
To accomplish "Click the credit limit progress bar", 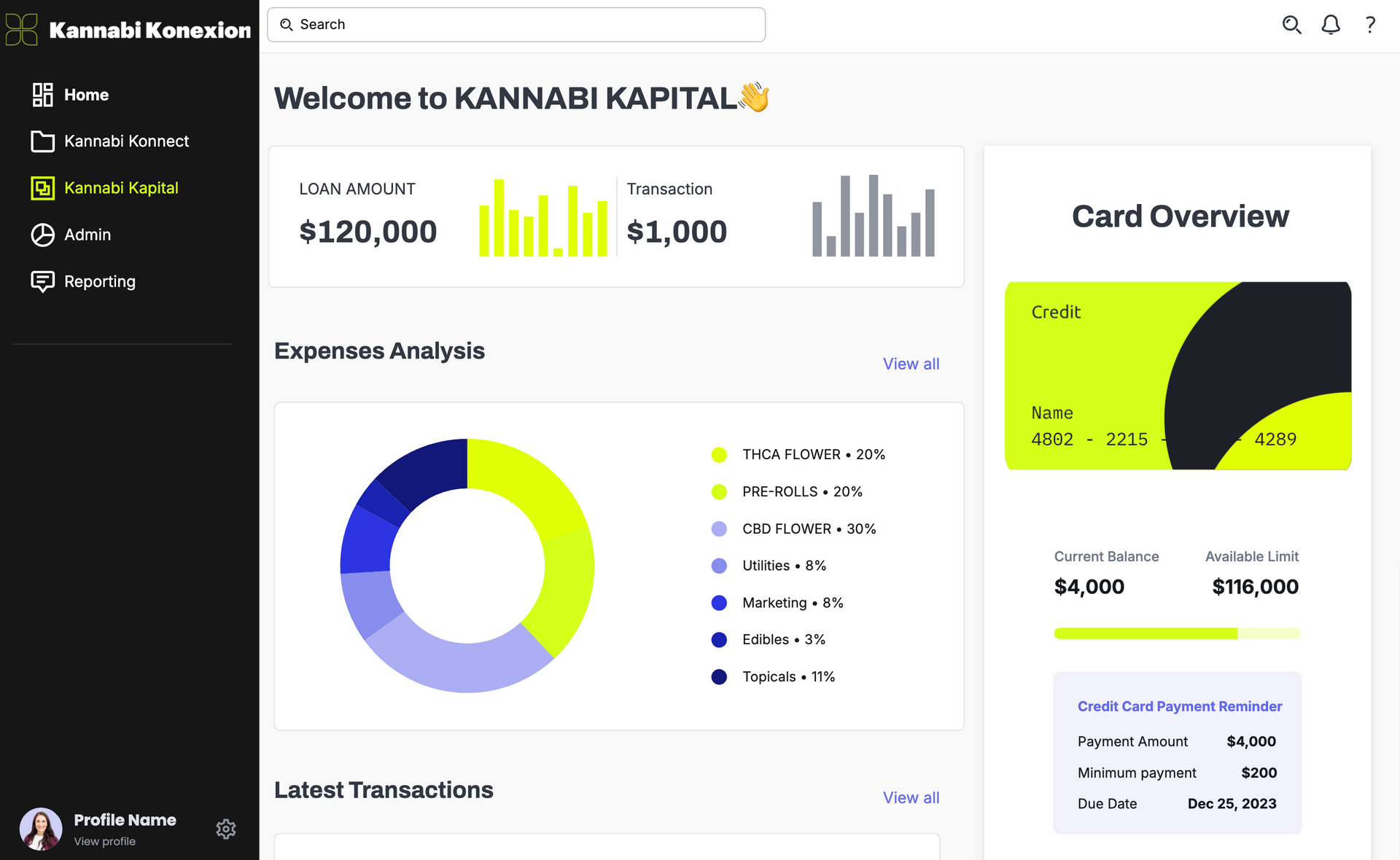I will point(1176,633).
